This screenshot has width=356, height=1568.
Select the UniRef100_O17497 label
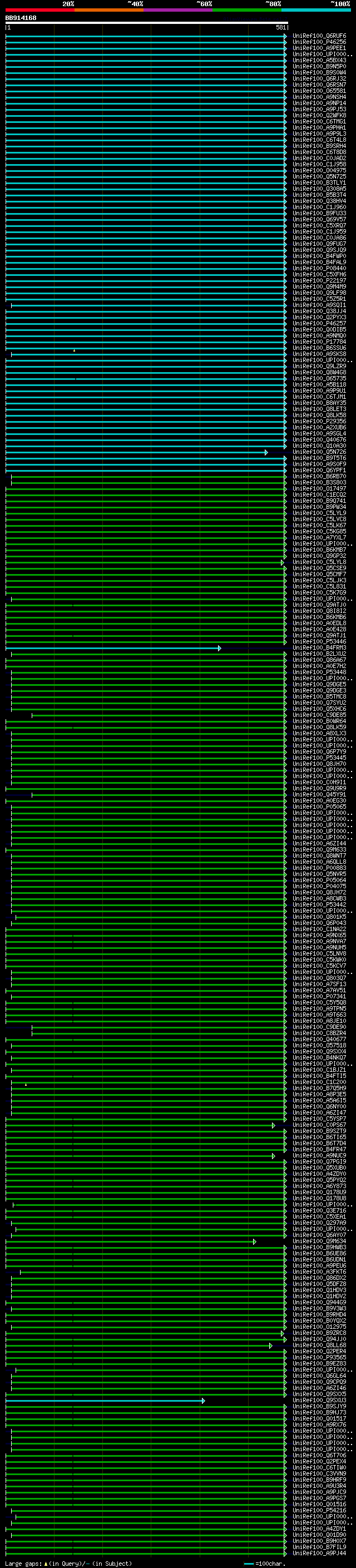319,489
